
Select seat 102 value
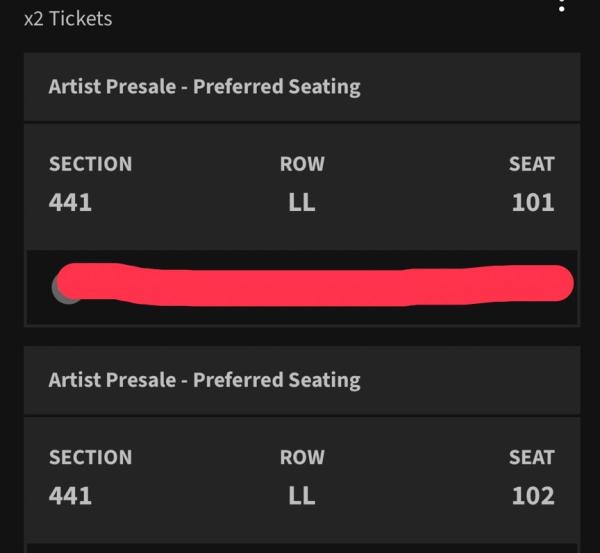pos(533,496)
